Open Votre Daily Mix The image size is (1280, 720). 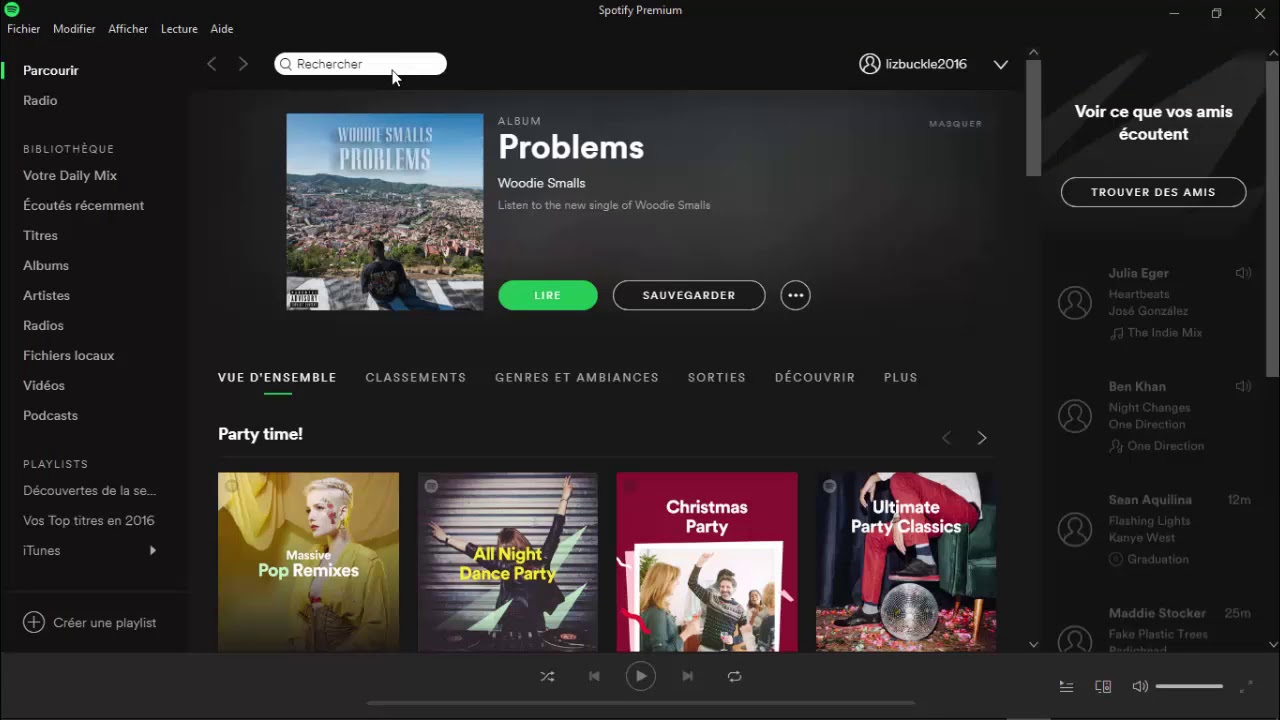coord(70,175)
